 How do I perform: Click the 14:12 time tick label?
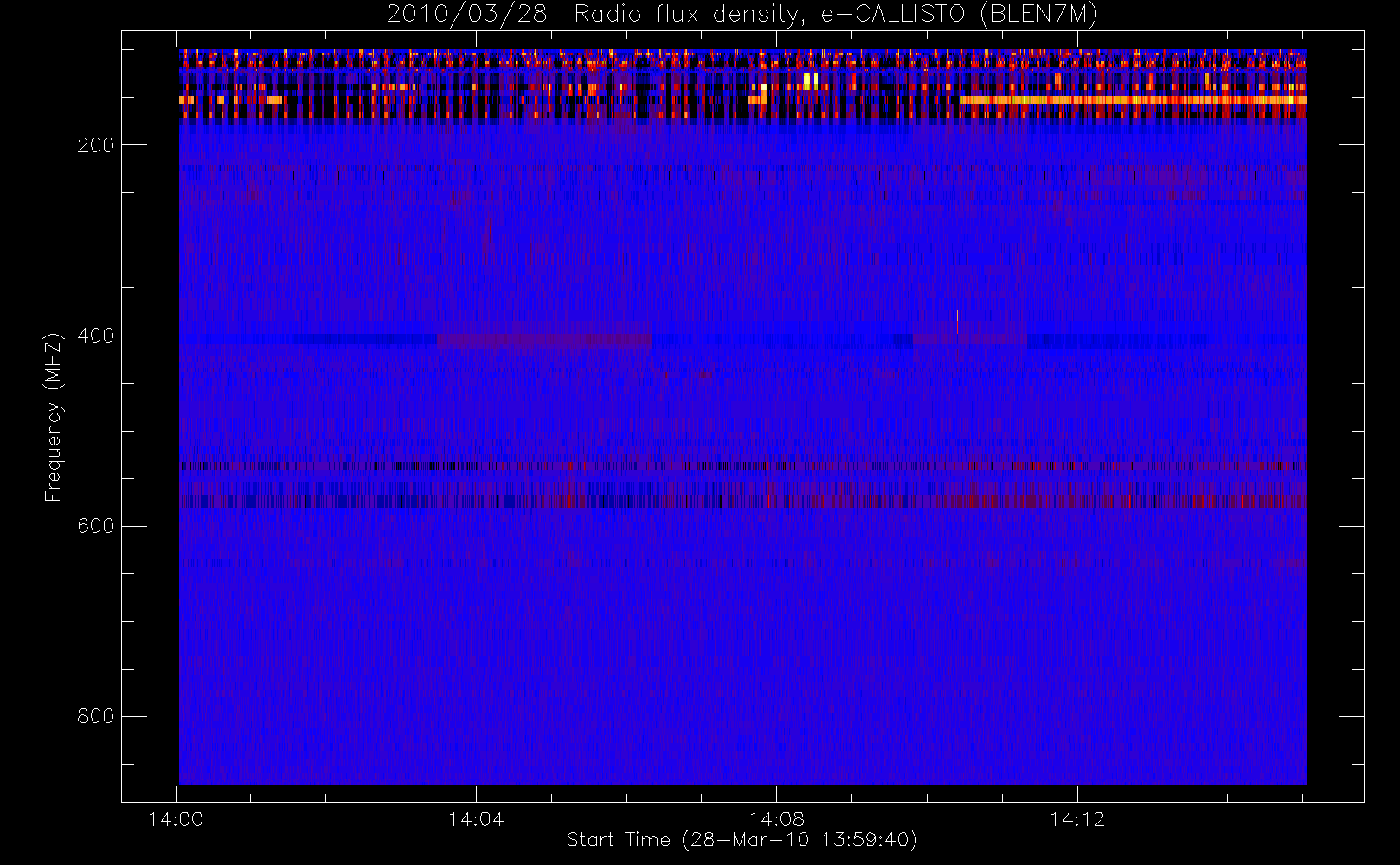(x=1077, y=819)
